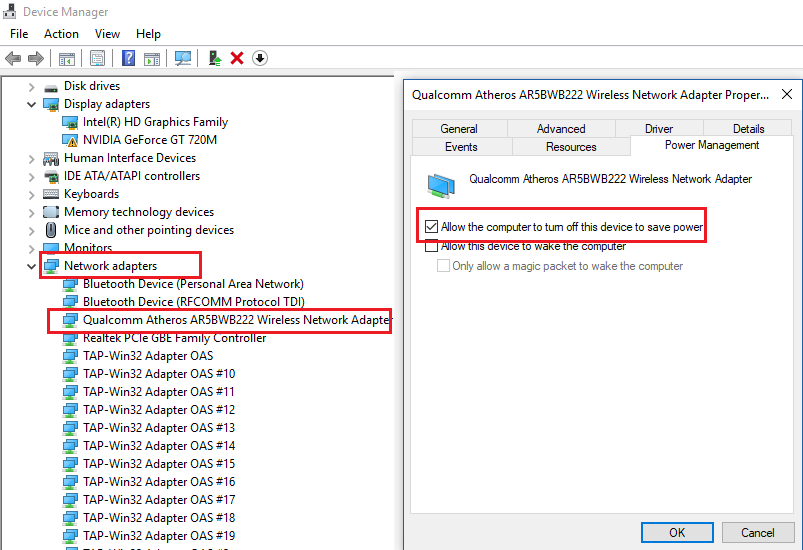The height and width of the screenshot is (550, 803).
Task: Open Properties toolbar icon
Action: pyautogui.click(x=97, y=58)
